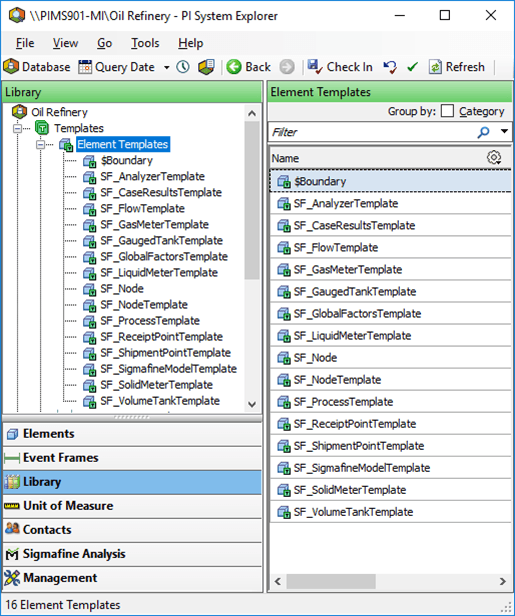Click SF_SigmafineModelTemplate icon in the tree
The image size is (515, 616).
point(89,369)
